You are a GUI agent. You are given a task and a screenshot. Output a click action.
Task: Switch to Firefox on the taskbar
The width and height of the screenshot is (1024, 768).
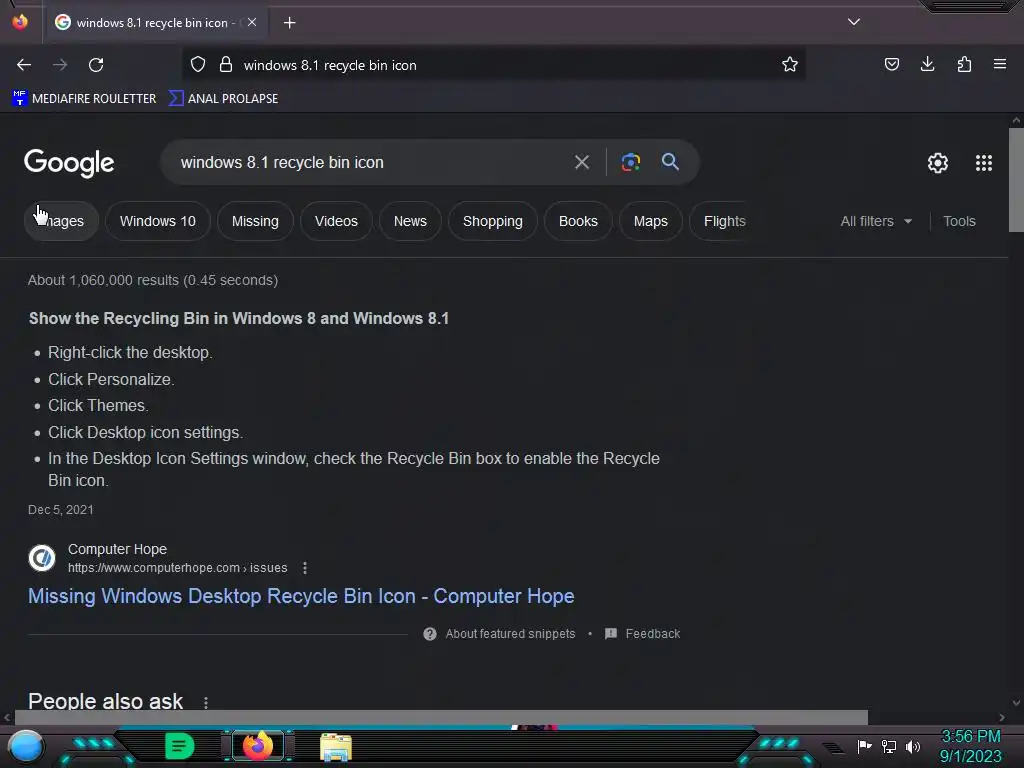click(x=257, y=746)
